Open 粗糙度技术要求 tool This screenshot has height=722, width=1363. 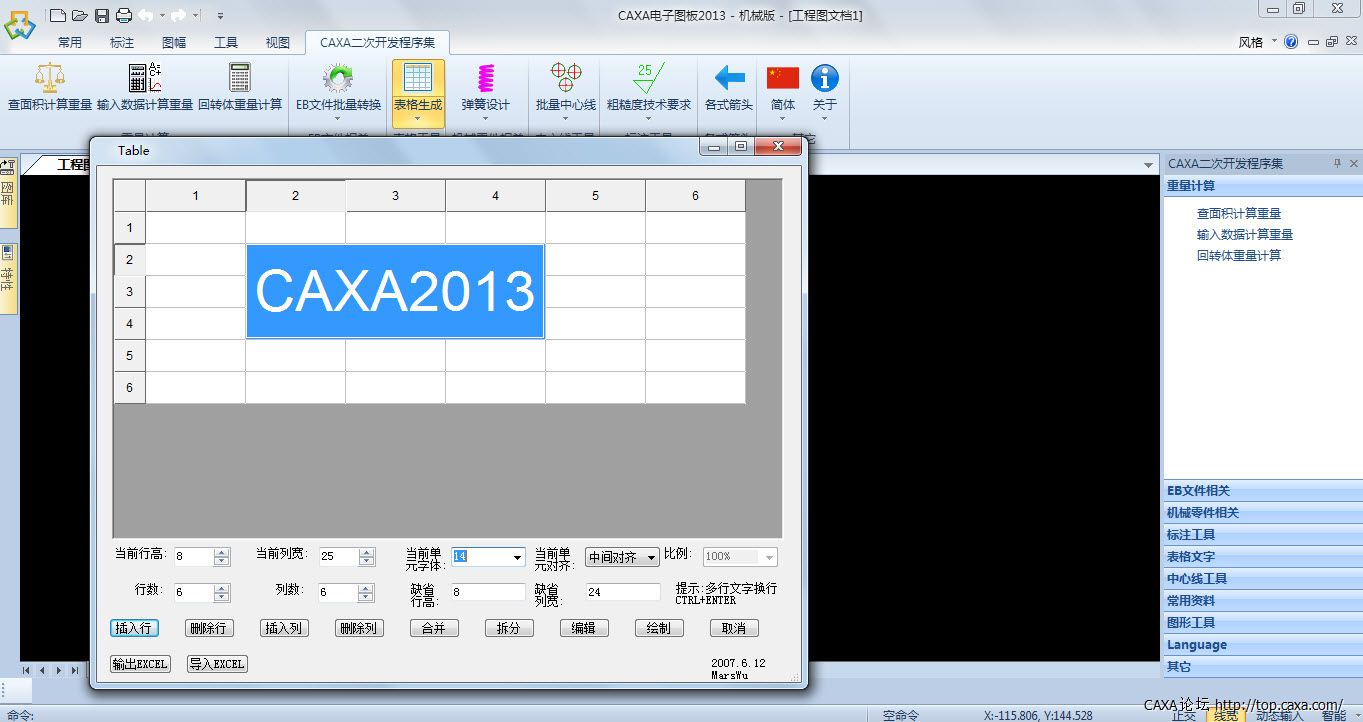coord(648,79)
